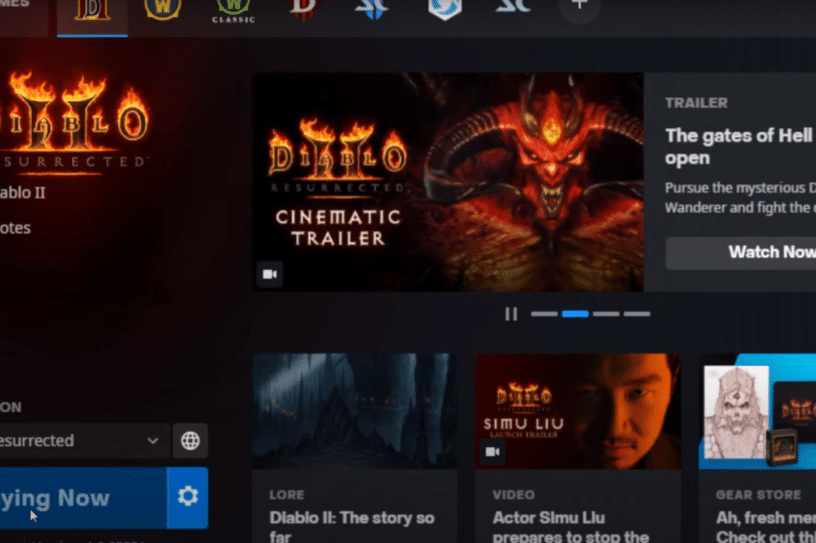Open the game settings gear button
The height and width of the screenshot is (543, 816).
click(x=188, y=497)
